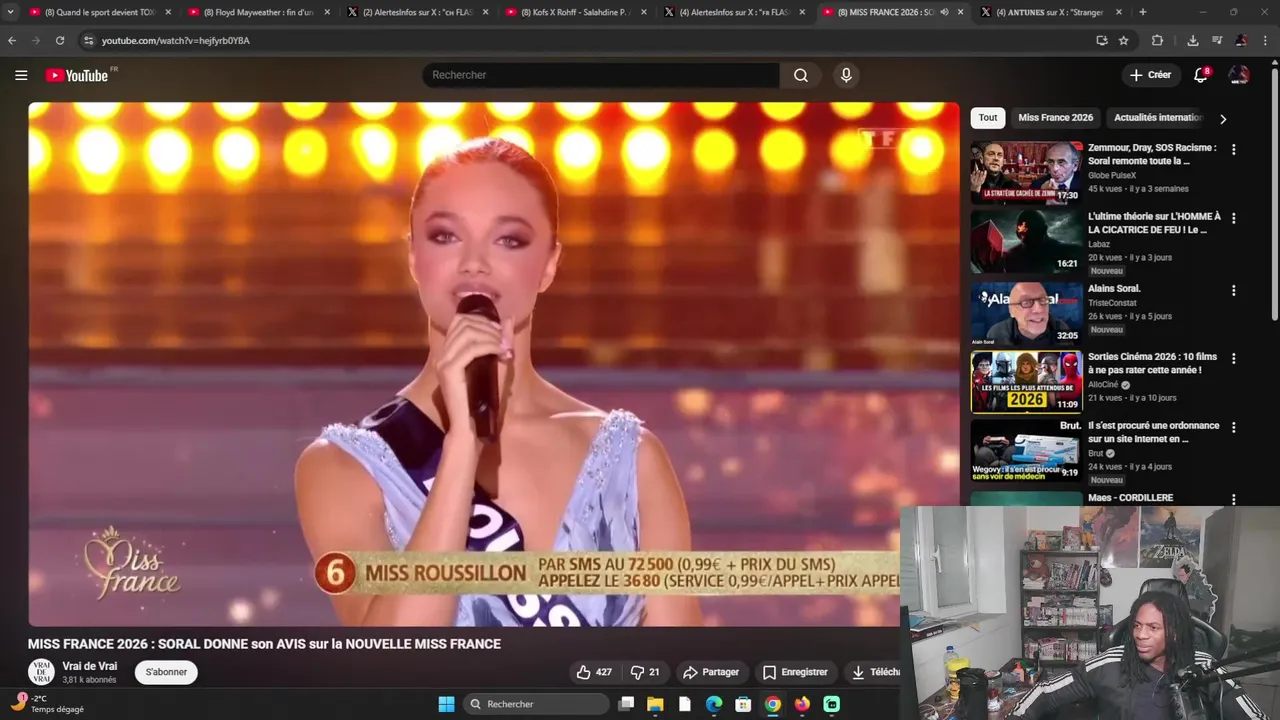
Task: Click the search magnifier button
Action: click(x=801, y=75)
